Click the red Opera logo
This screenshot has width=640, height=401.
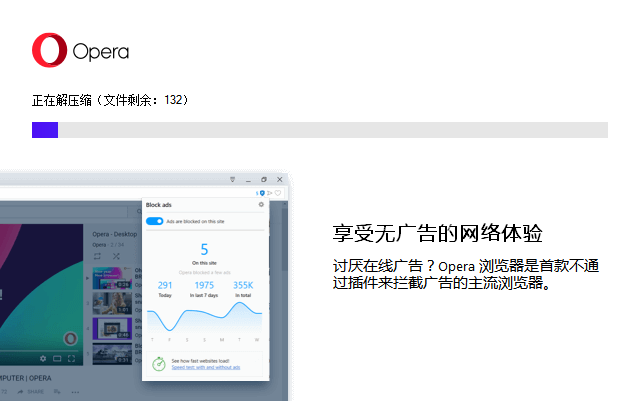point(49,50)
